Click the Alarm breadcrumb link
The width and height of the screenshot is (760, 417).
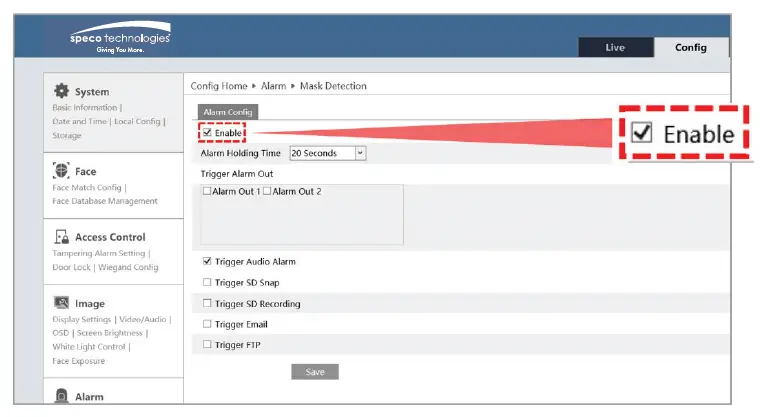273,86
